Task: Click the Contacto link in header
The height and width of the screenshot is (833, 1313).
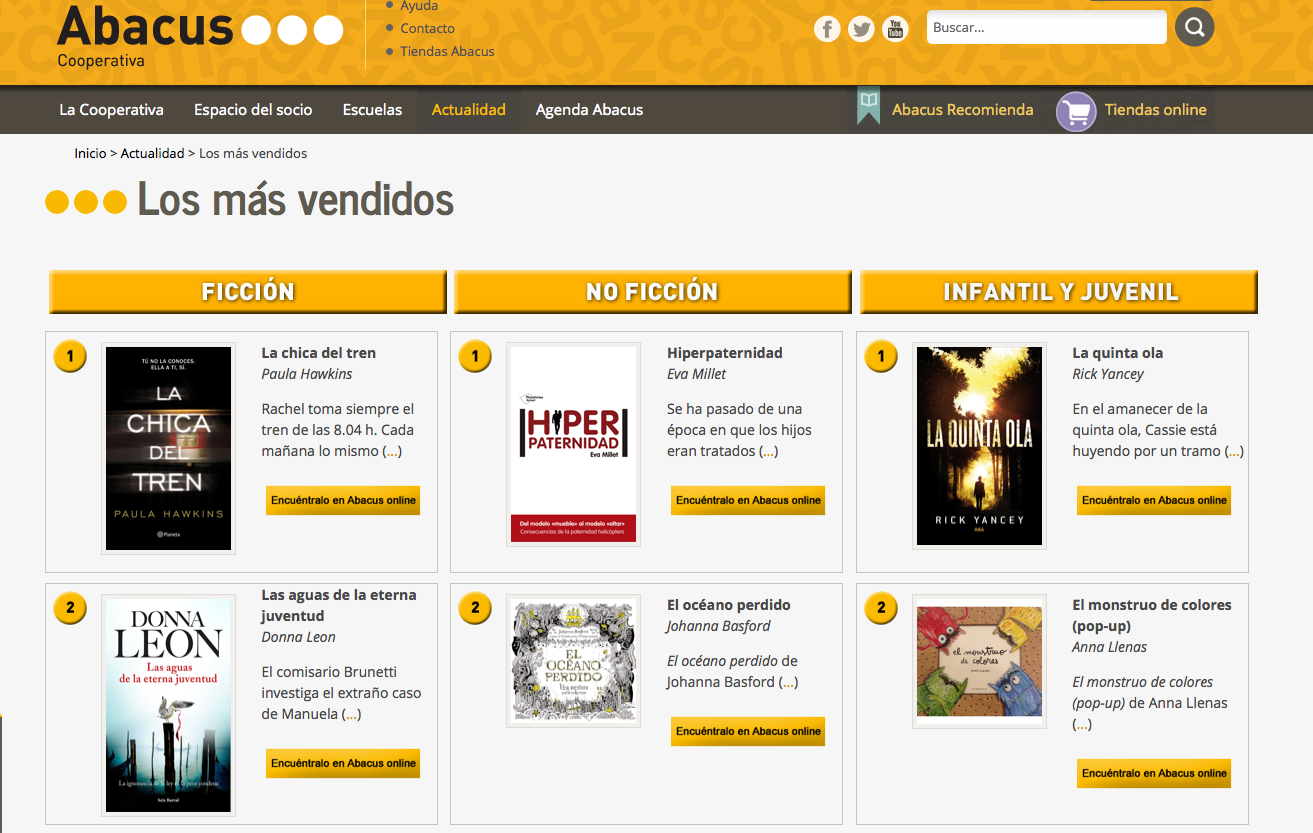Action: tap(427, 29)
